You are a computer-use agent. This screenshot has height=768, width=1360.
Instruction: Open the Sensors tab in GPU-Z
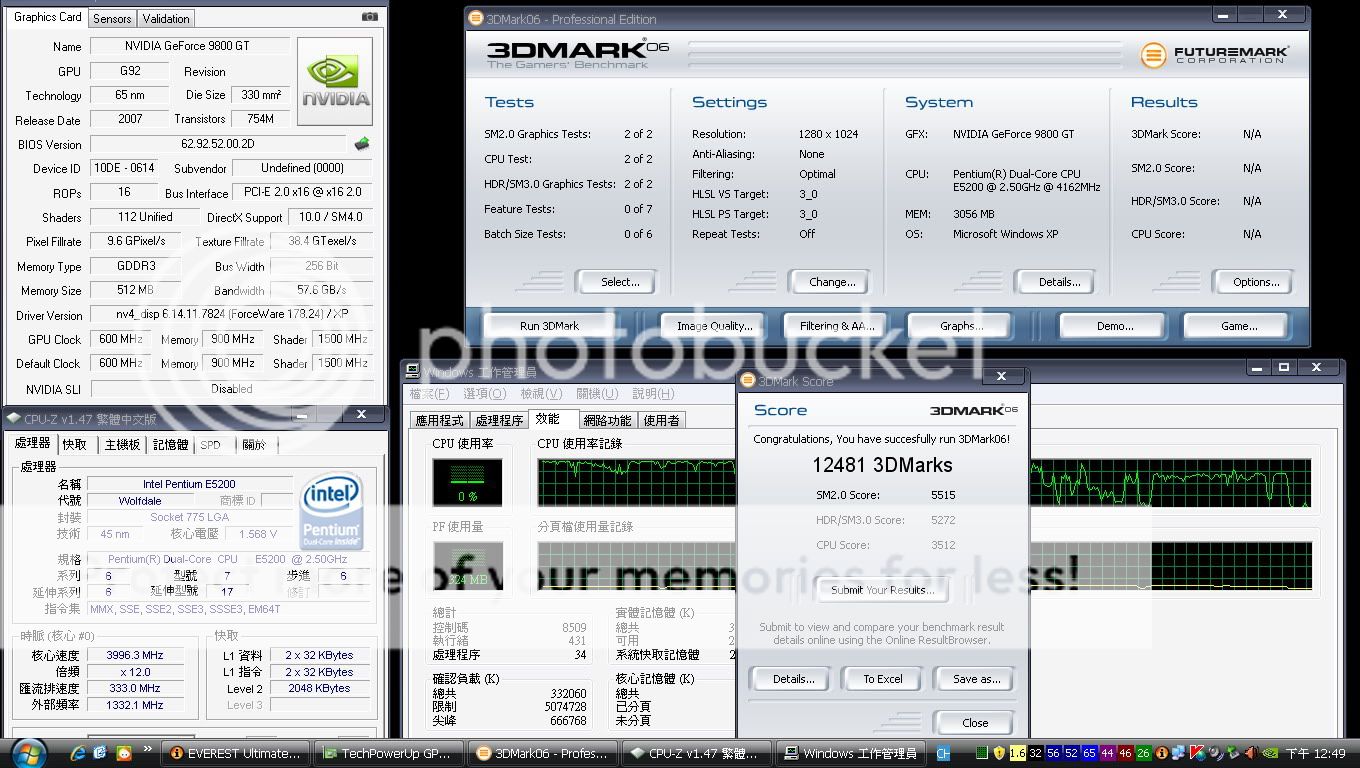(x=112, y=18)
